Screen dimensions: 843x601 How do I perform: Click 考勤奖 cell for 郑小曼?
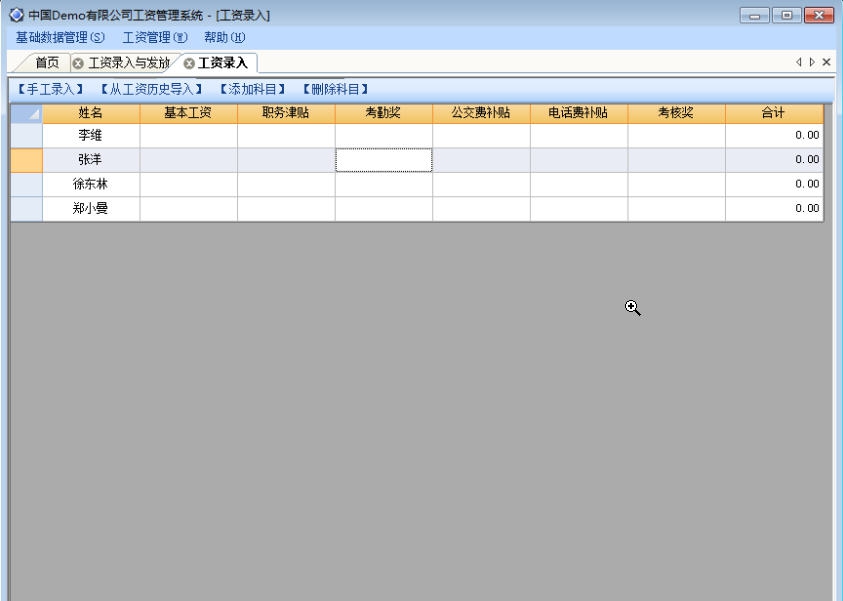[384, 209]
